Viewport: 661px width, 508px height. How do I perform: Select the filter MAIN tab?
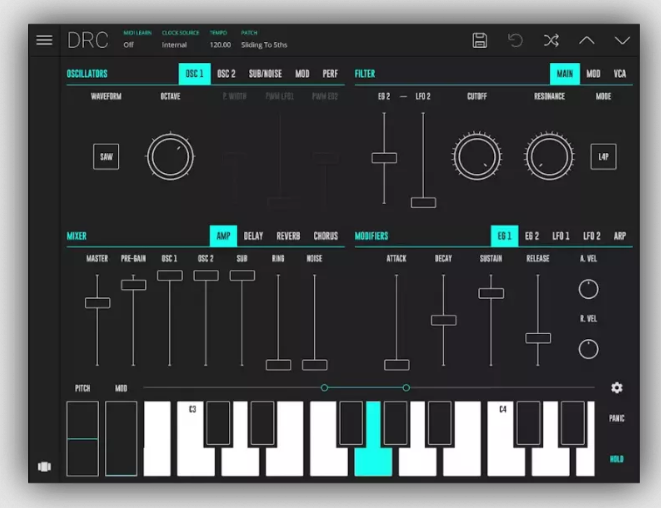coord(565,74)
